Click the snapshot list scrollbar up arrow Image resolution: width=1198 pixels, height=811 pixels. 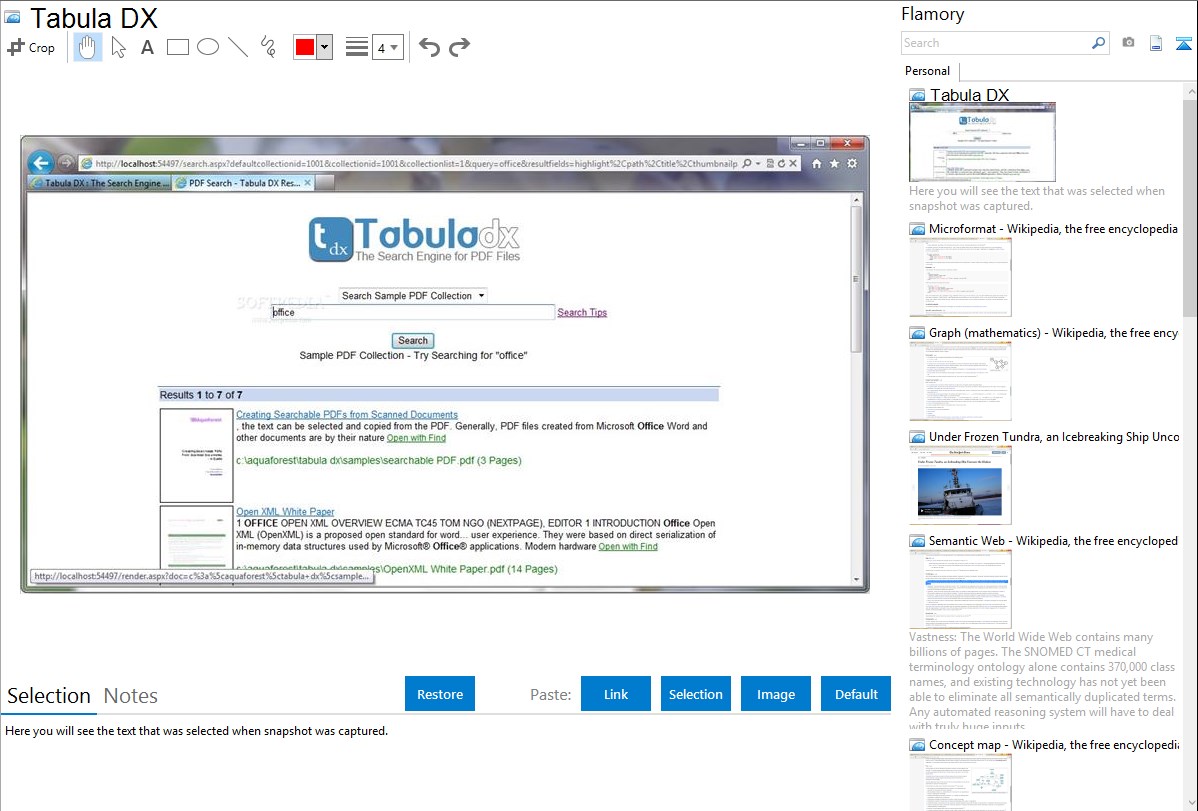point(1191,91)
